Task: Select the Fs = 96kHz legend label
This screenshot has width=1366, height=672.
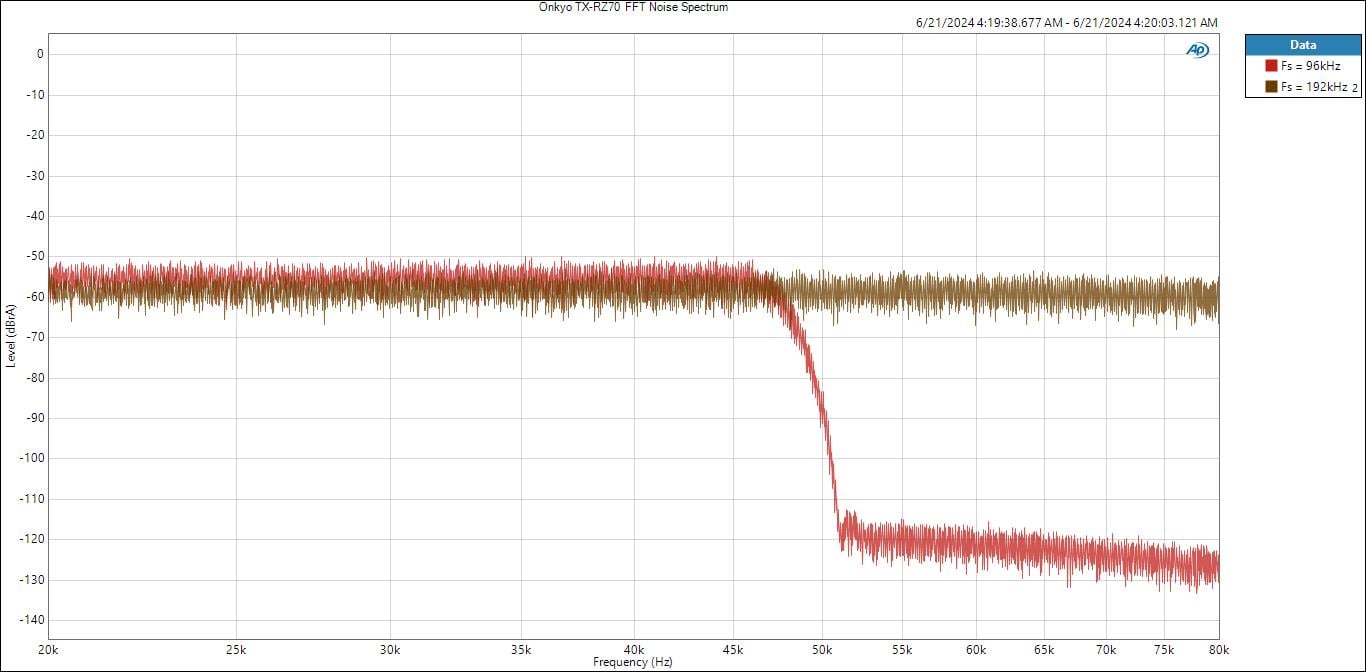Action: point(1310,65)
